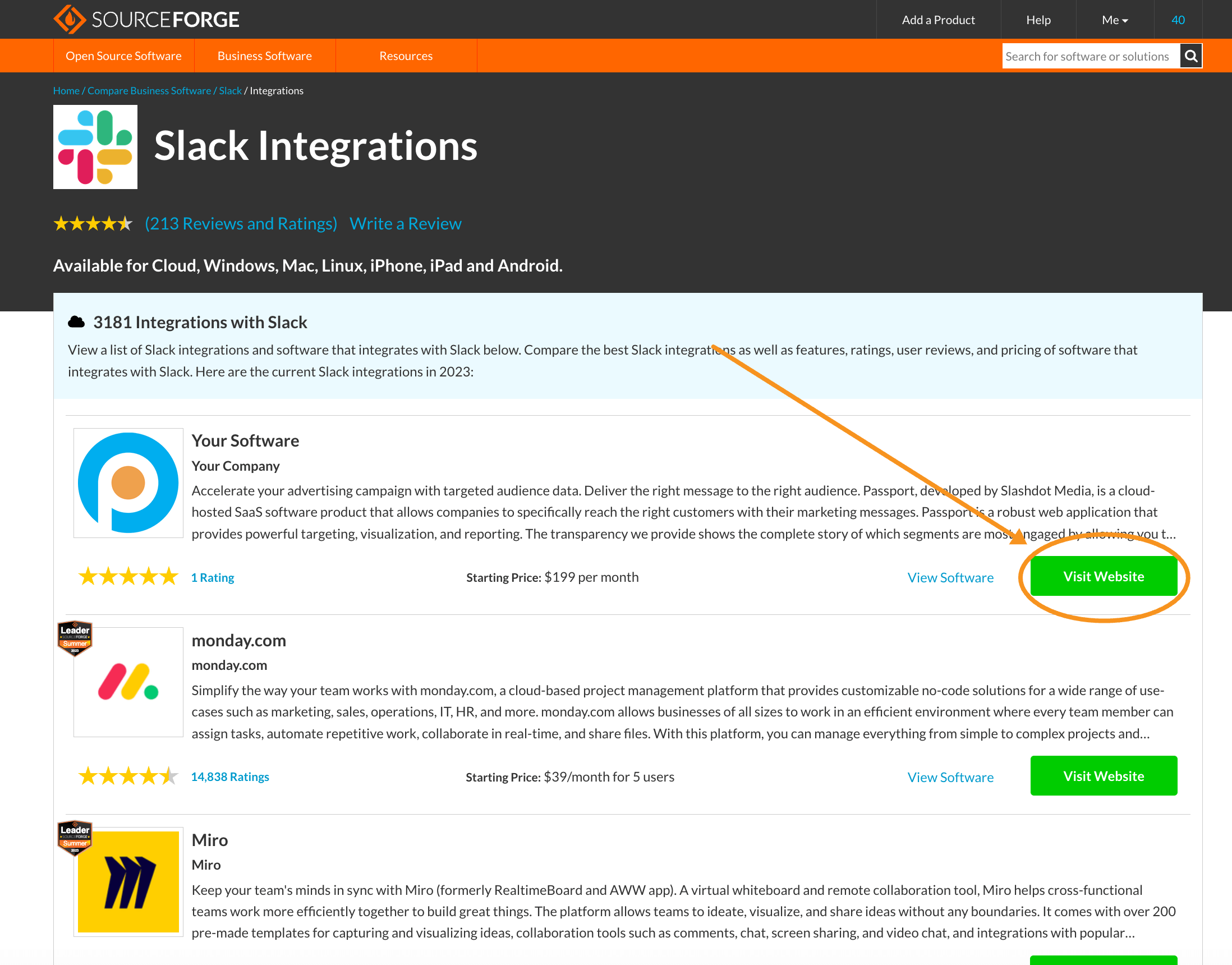Image resolution: width=1232 pixels, height=965 pixels.
Task: Click the 1 Rating link
Action: coord(213,577)
